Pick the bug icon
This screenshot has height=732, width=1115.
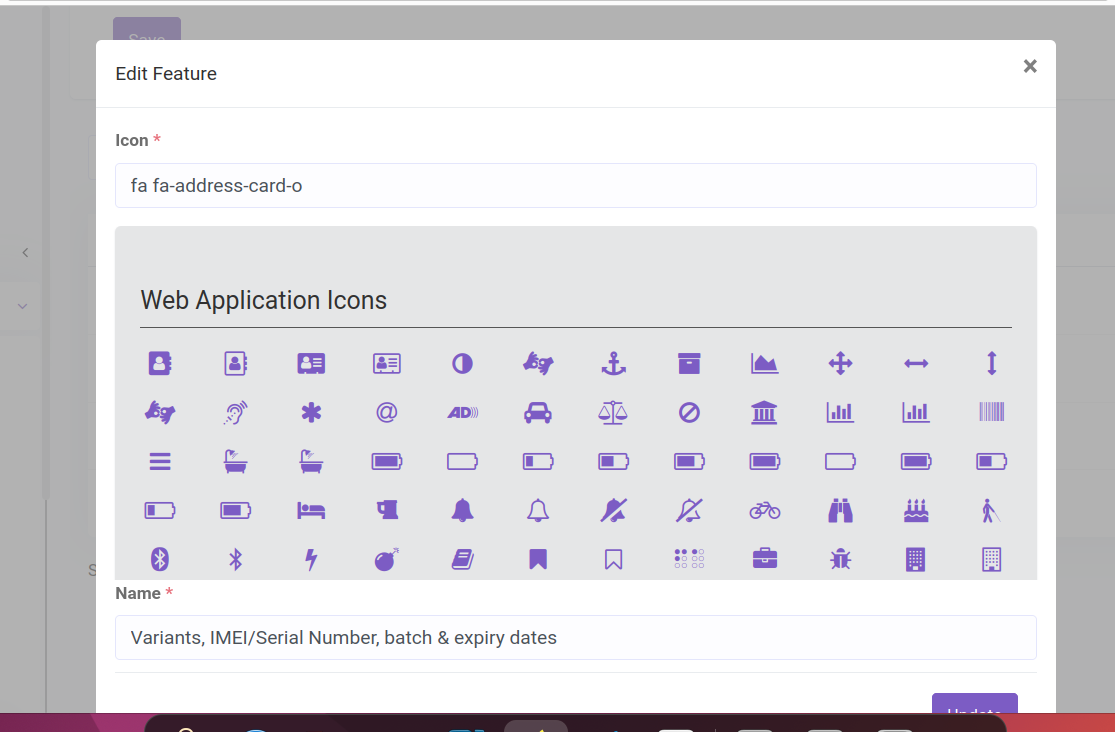point(840,559)
